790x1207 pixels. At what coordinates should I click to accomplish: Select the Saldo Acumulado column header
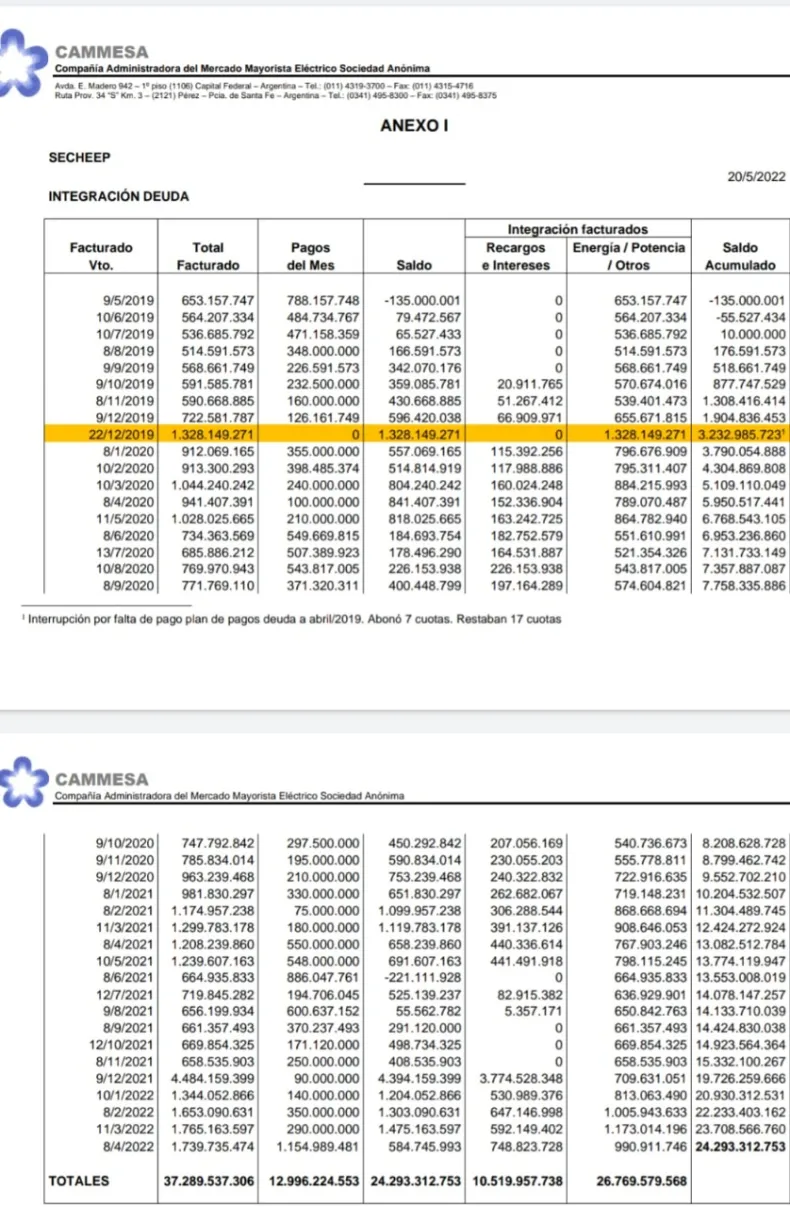tap(740, 256)
